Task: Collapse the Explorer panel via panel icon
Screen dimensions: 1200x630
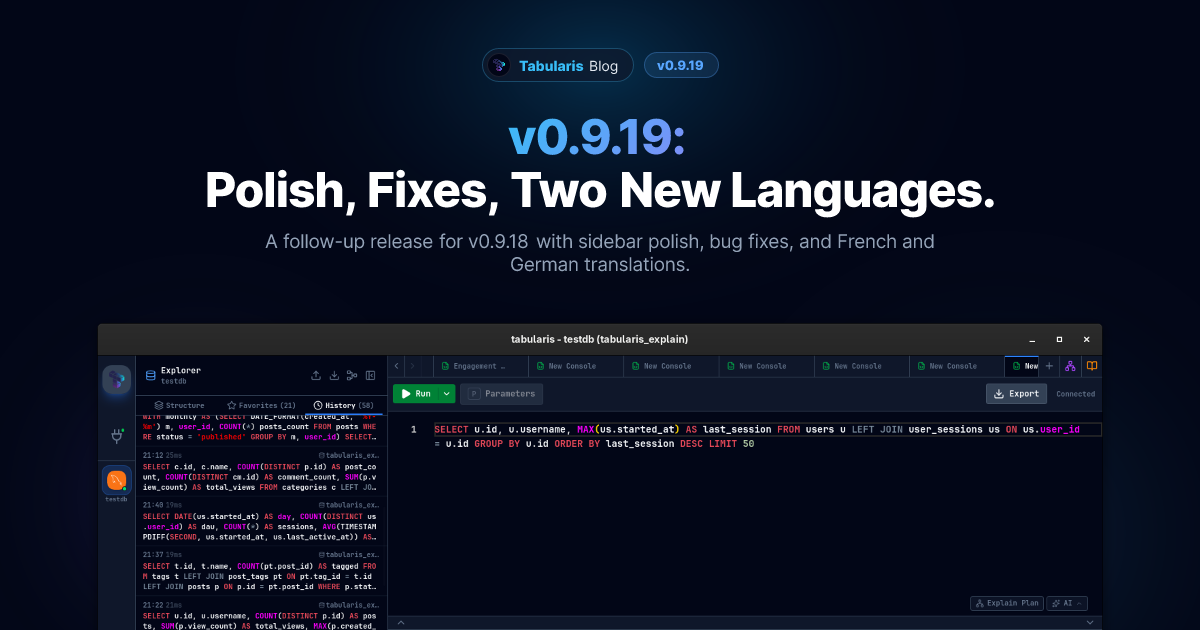Action: [371, 375]
